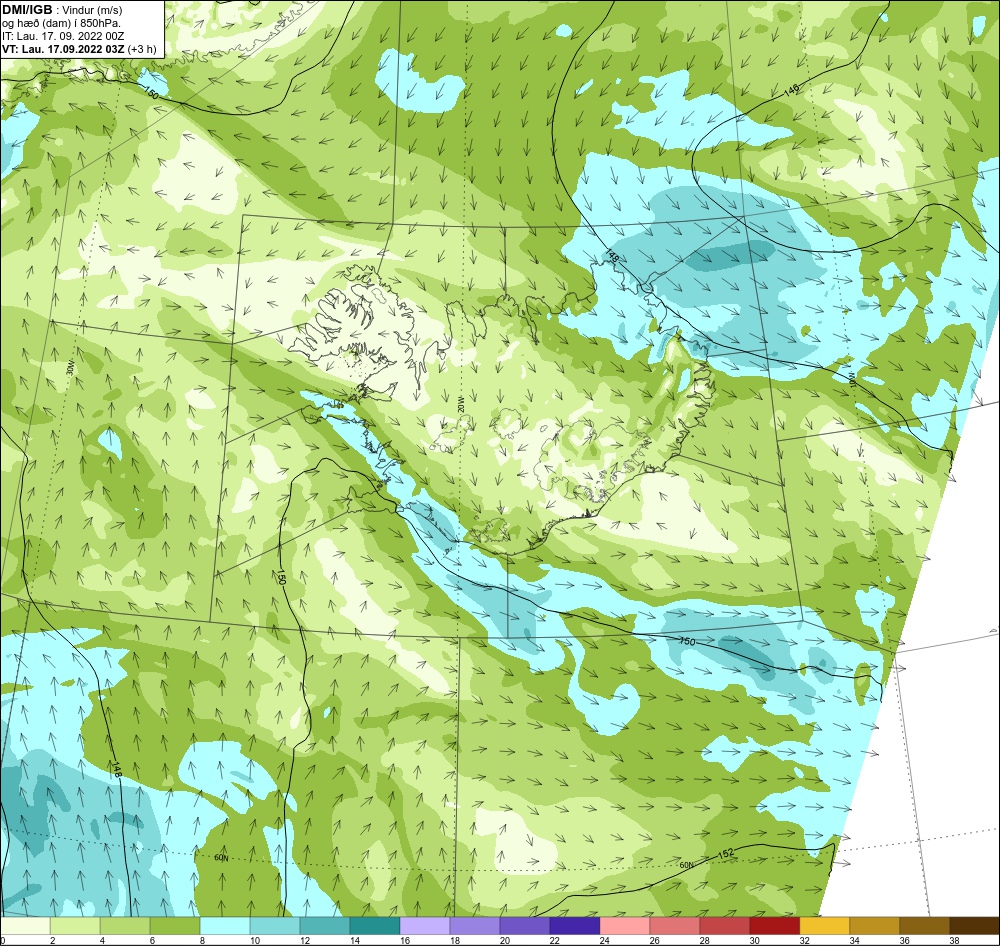Viewport: 1000px width, 946px height.
Task: Select the 'og hæð (dam) í 850hPa.' line
Action: 61,24
